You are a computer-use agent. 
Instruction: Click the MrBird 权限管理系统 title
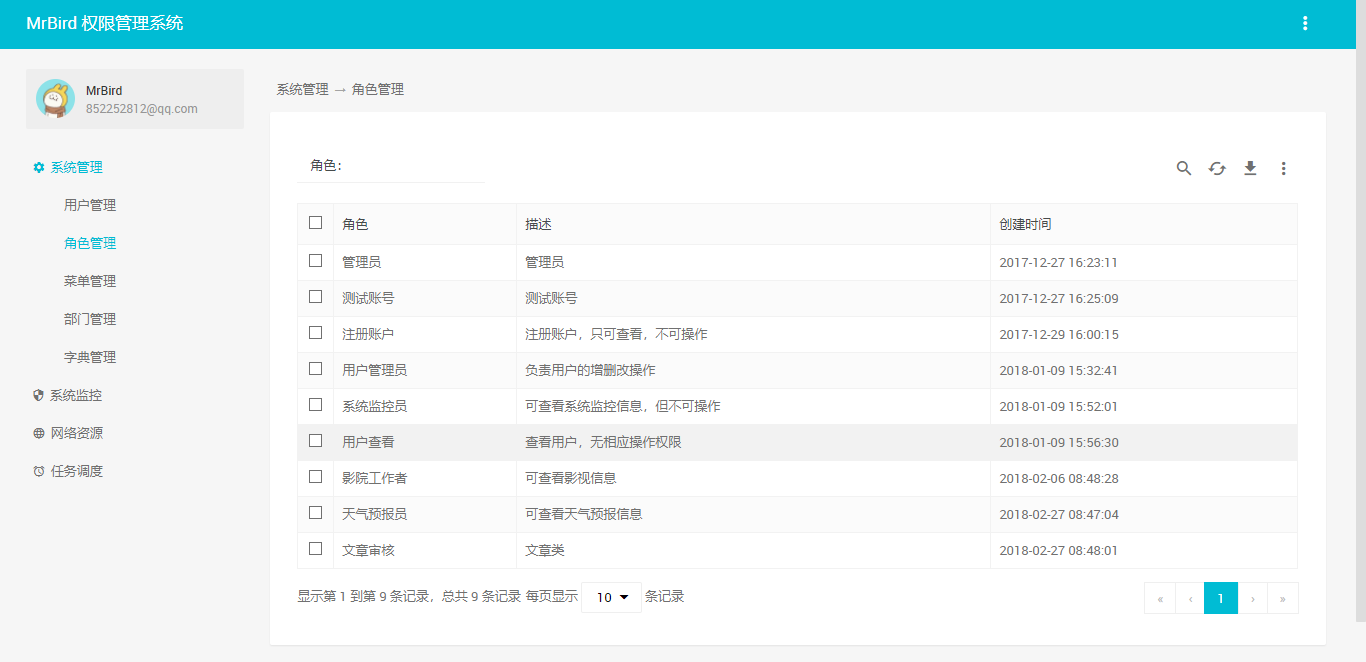(105, 23)
